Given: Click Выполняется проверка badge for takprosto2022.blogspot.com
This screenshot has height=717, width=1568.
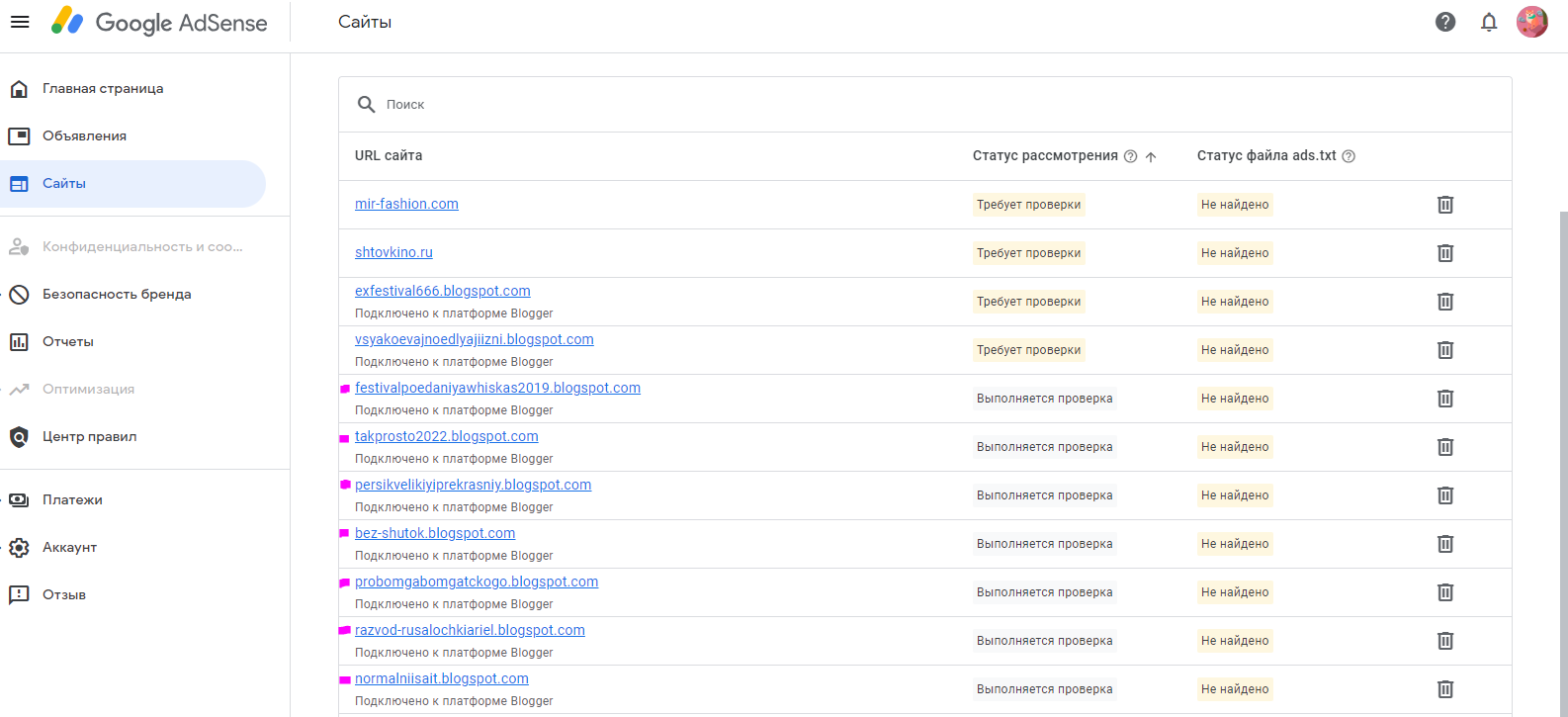Looking at the screenshot, I should tap(1044, 447).
